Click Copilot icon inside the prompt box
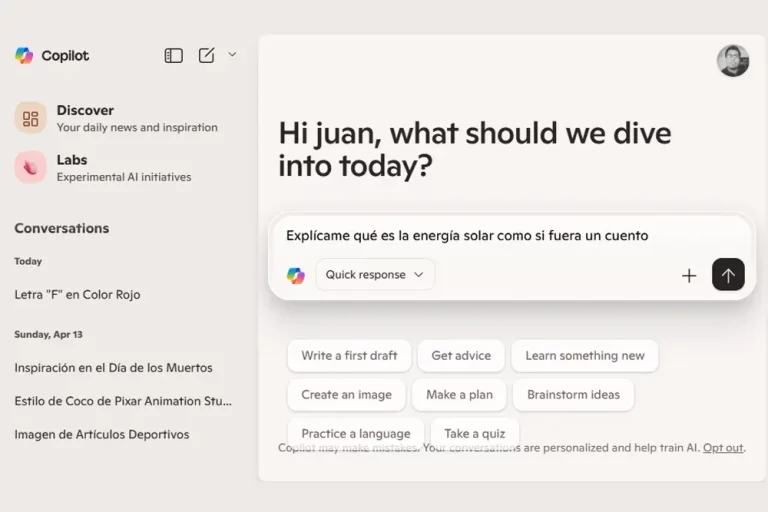The width and height of the screenshot is (768, 512). [296, 275]
